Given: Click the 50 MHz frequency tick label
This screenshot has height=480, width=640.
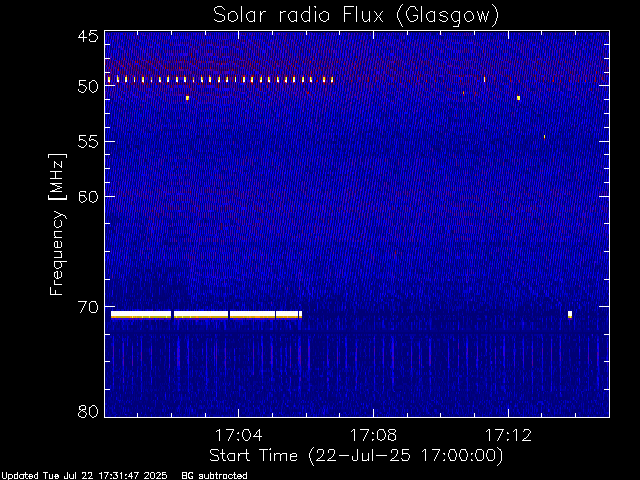Looking at the screenshot, I should (x=88, y=86).
